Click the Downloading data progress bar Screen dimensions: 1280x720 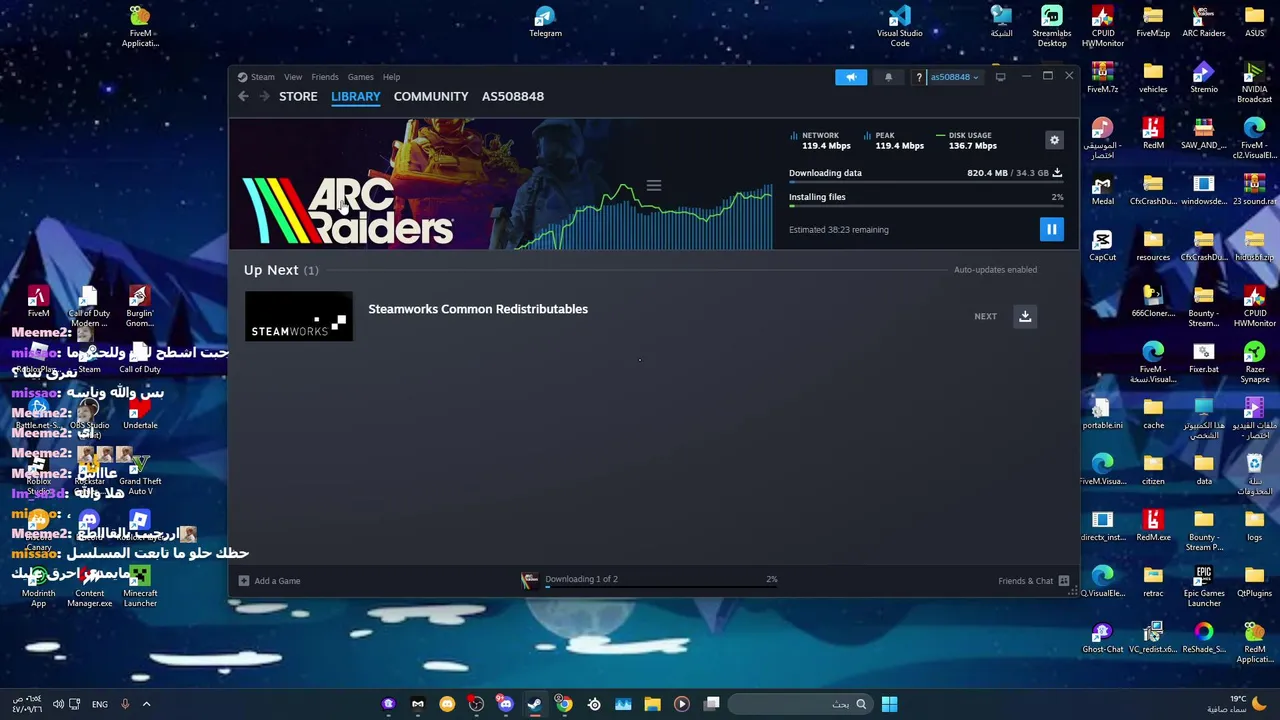tap(925, 184)
